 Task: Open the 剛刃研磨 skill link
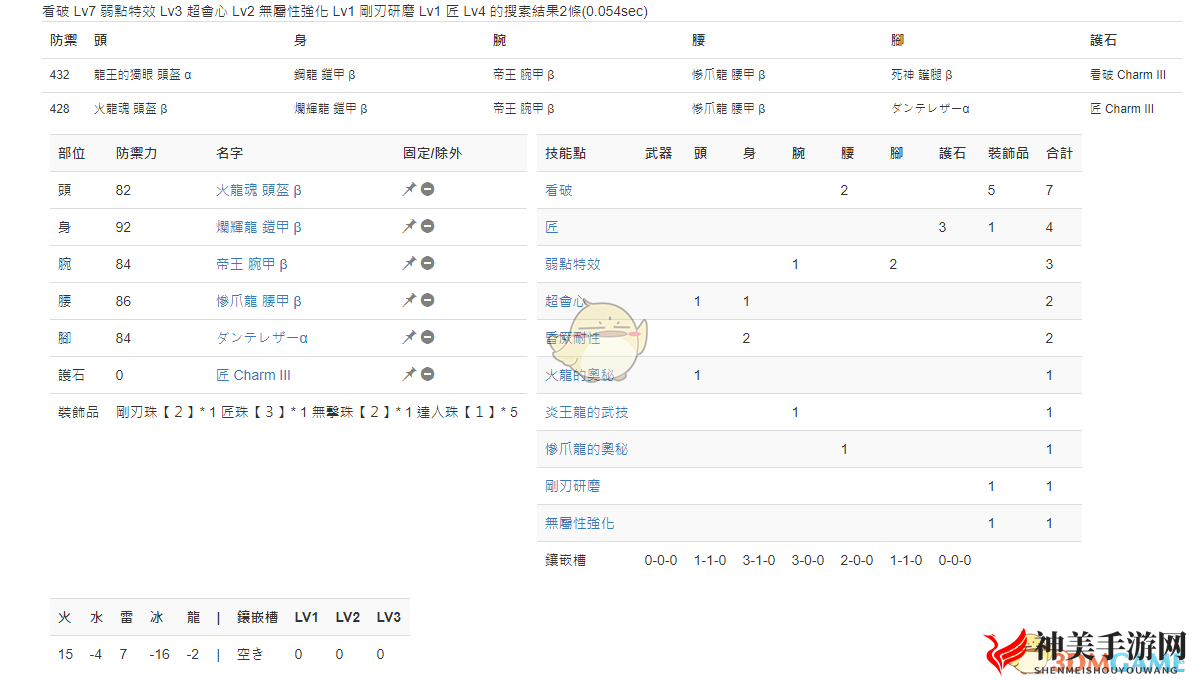point(573,486)
